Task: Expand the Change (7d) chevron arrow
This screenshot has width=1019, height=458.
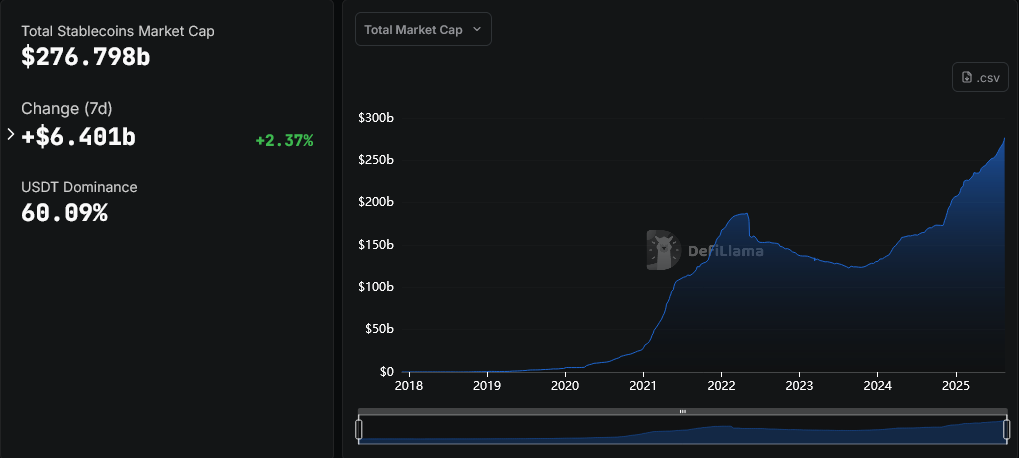Action: (10, 134)
